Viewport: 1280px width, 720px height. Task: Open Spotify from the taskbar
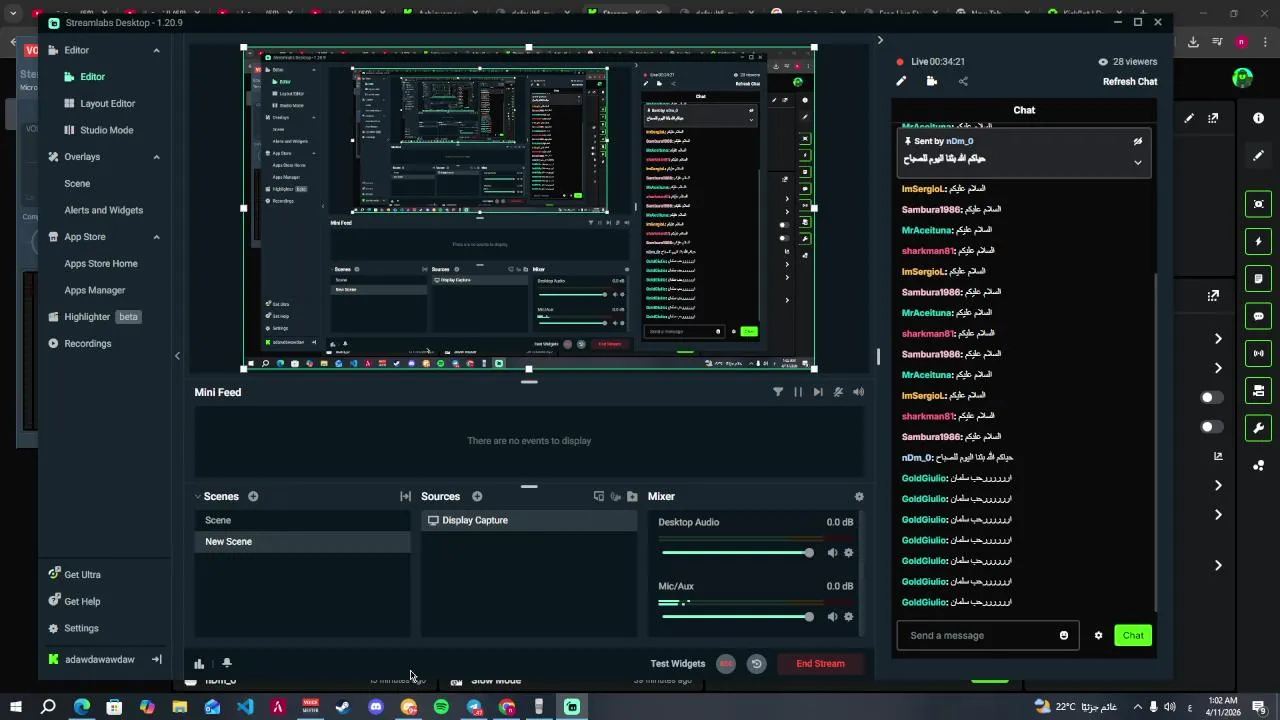click(441, 707)
